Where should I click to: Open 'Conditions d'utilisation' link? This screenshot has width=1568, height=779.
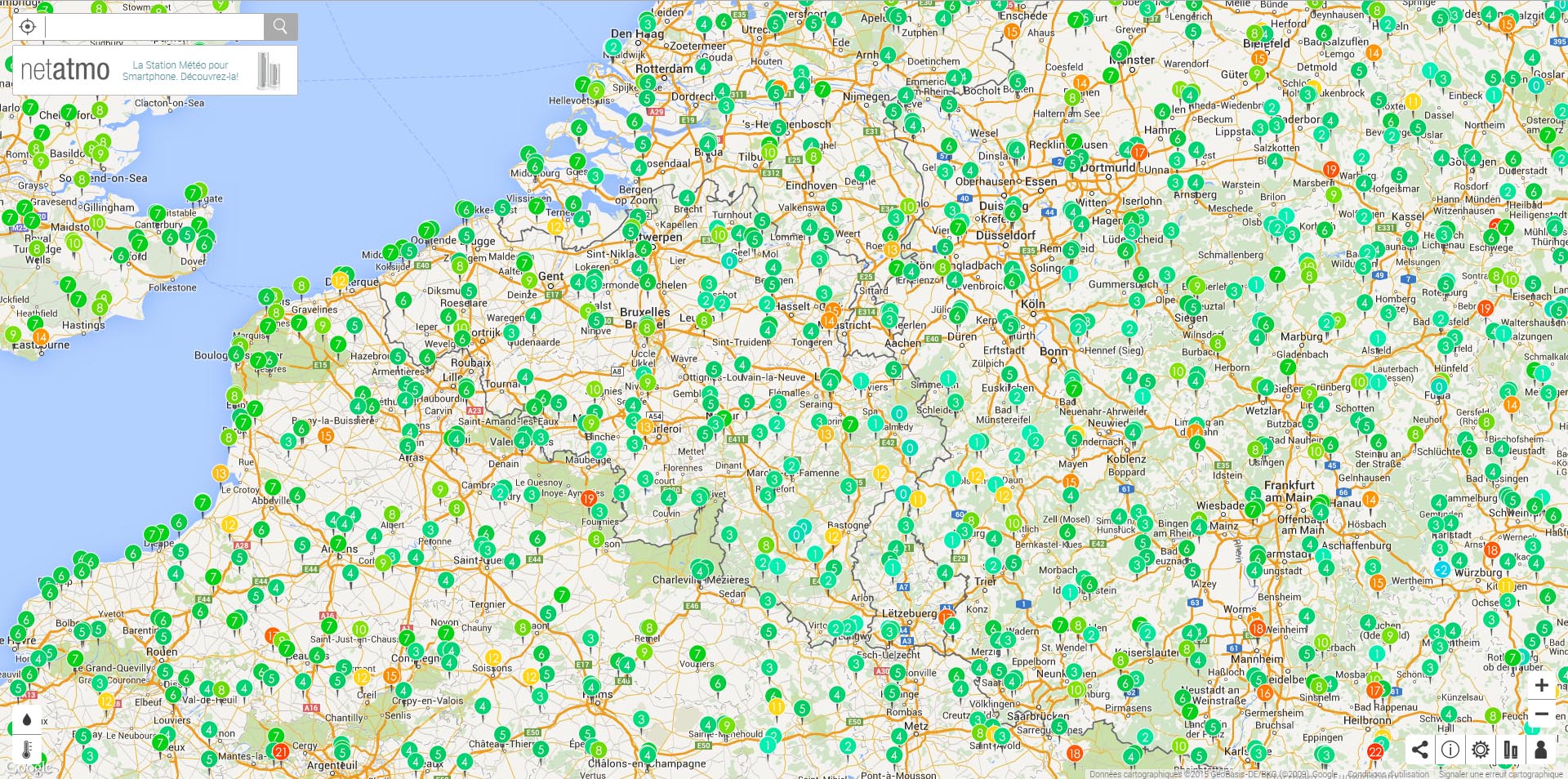point(1388,774)
